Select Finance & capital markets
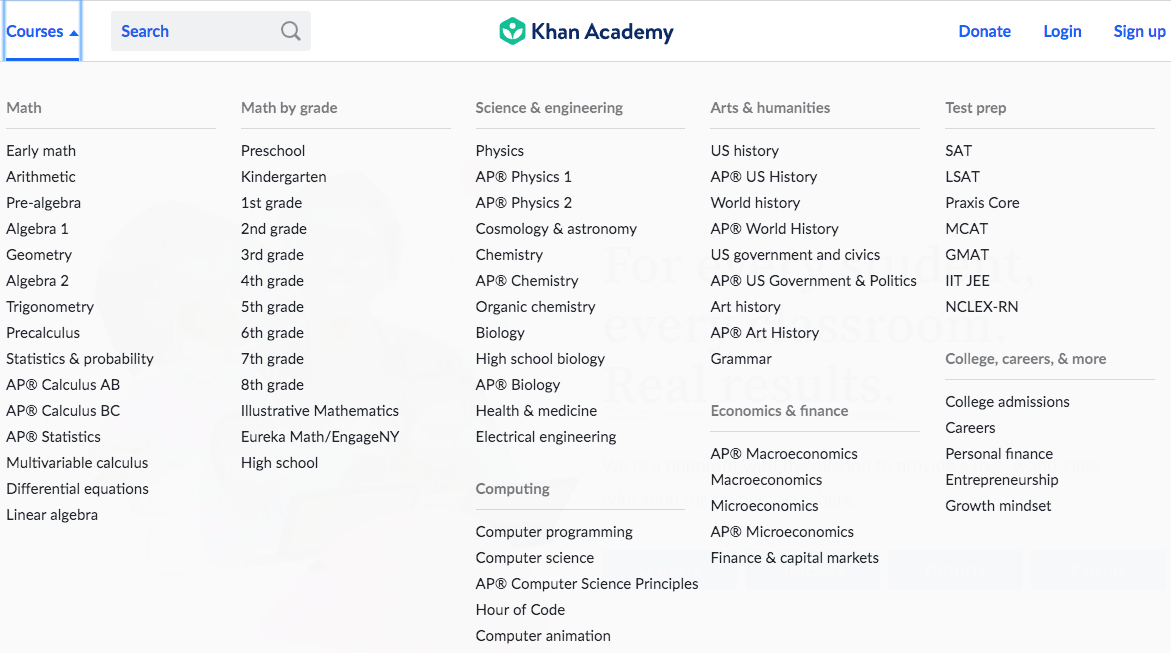Screen dimensions: 1171x653 coord(794,557)
